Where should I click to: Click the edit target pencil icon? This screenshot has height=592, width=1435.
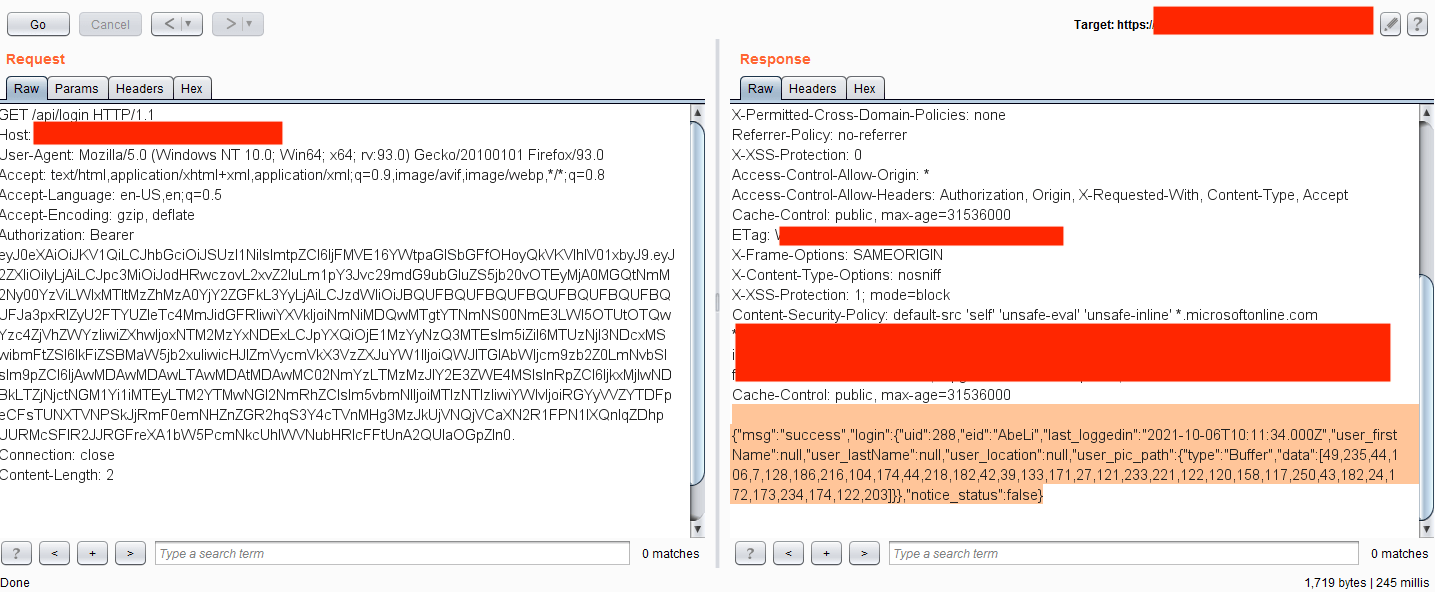pos(1390,25)
